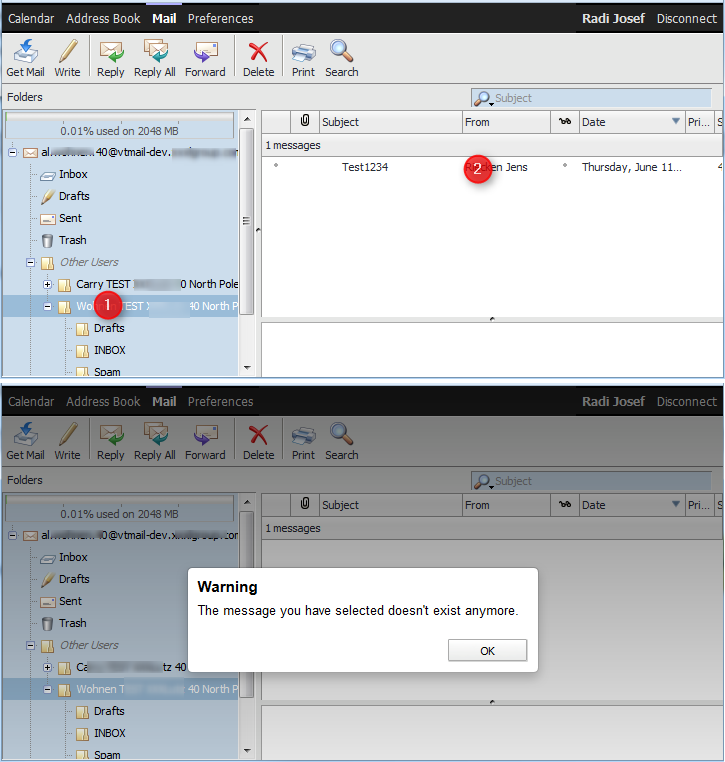725x762 pixels.
Task: Open search-field magnifier dropdown in upper window
Action: (x=484, y=99)
